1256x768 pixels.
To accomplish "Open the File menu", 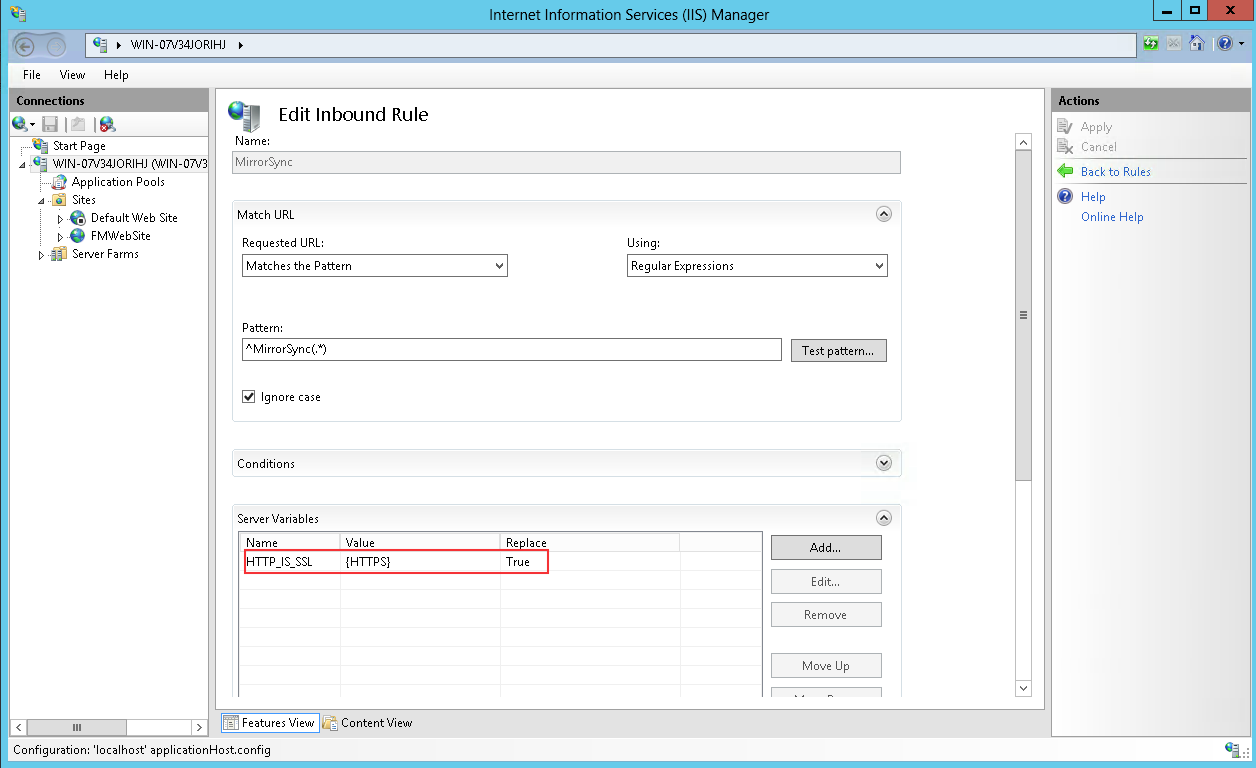I will pos(32,75).
